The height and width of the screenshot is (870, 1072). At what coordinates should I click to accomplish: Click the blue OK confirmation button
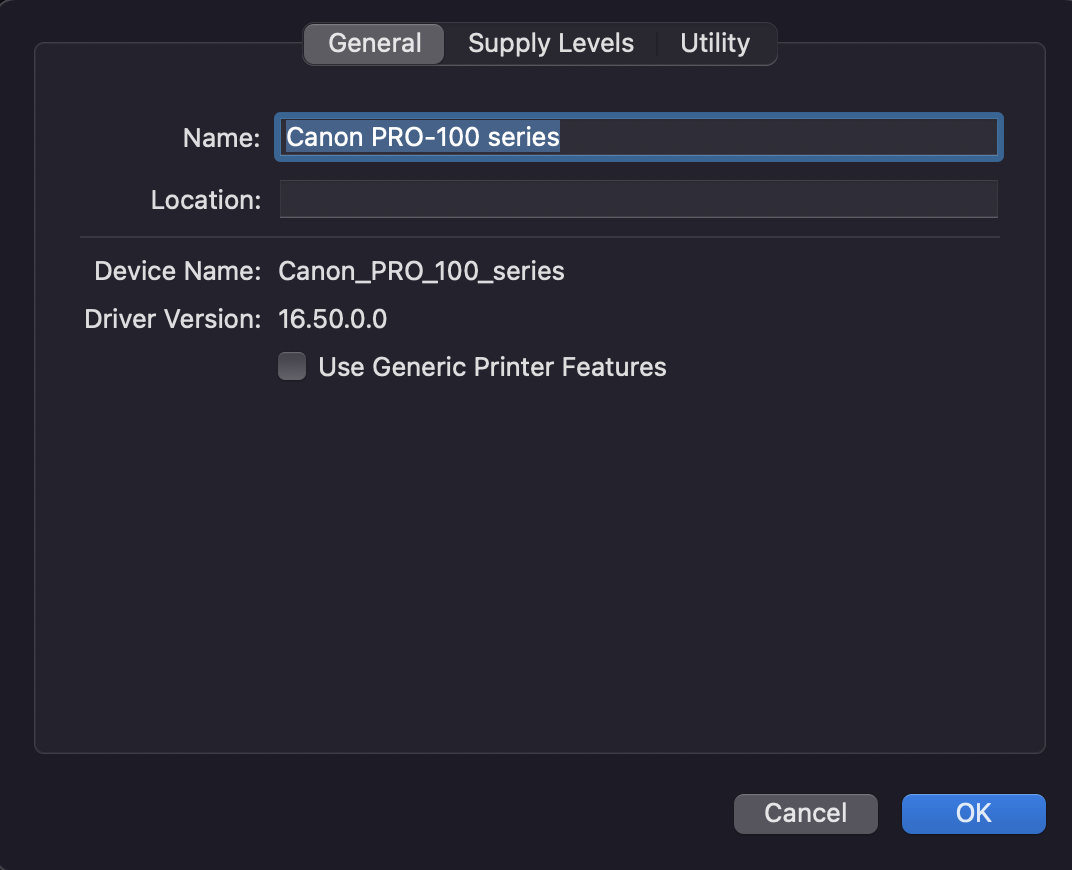[972, 813]
